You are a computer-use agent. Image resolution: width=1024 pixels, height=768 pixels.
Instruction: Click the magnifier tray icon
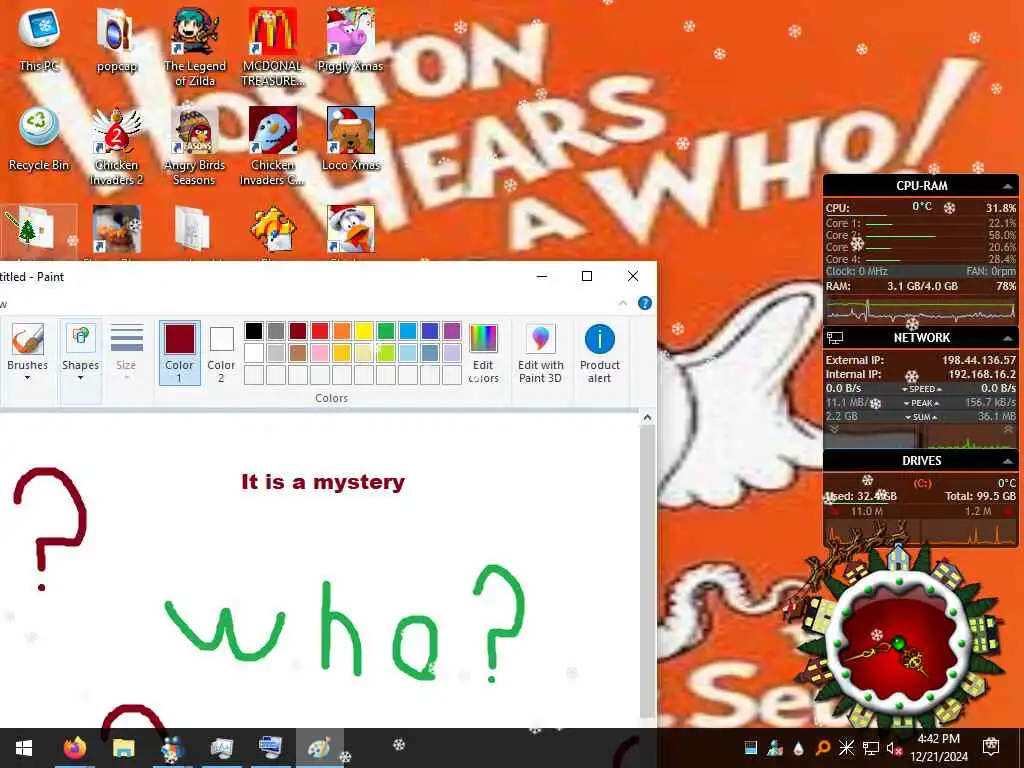coord(823,748)
